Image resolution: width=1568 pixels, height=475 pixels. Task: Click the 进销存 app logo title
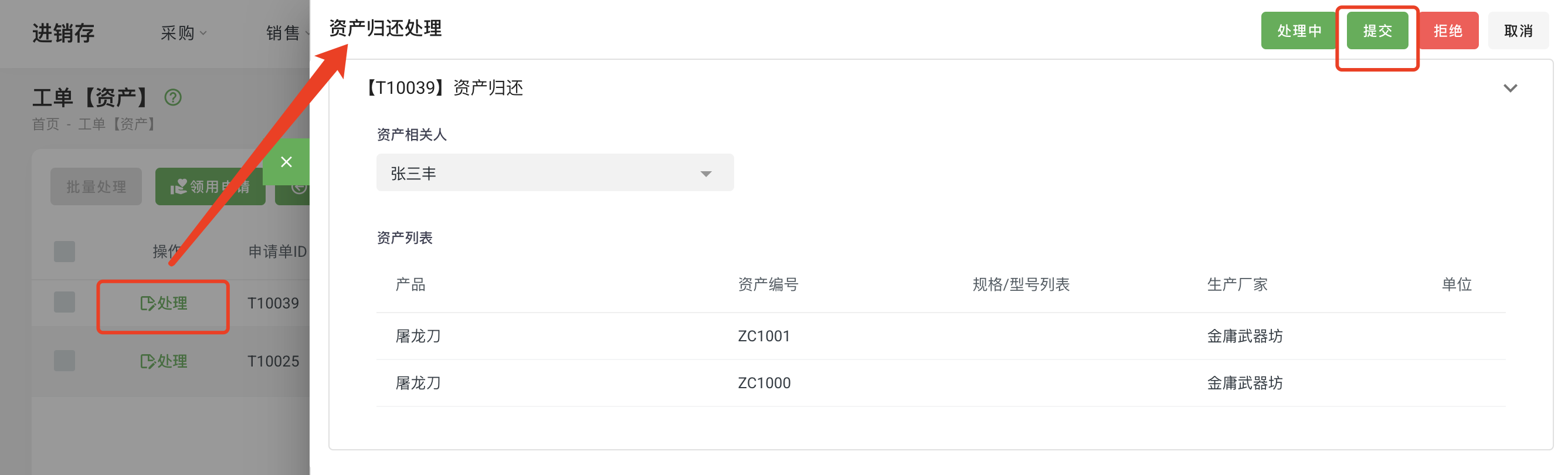tap(63, 33)
